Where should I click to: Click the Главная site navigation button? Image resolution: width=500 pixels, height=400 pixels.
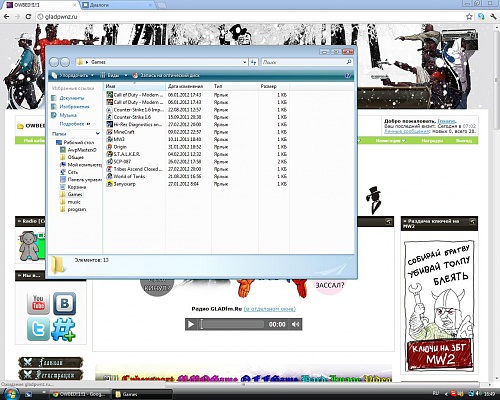click(x=51, y=362)
